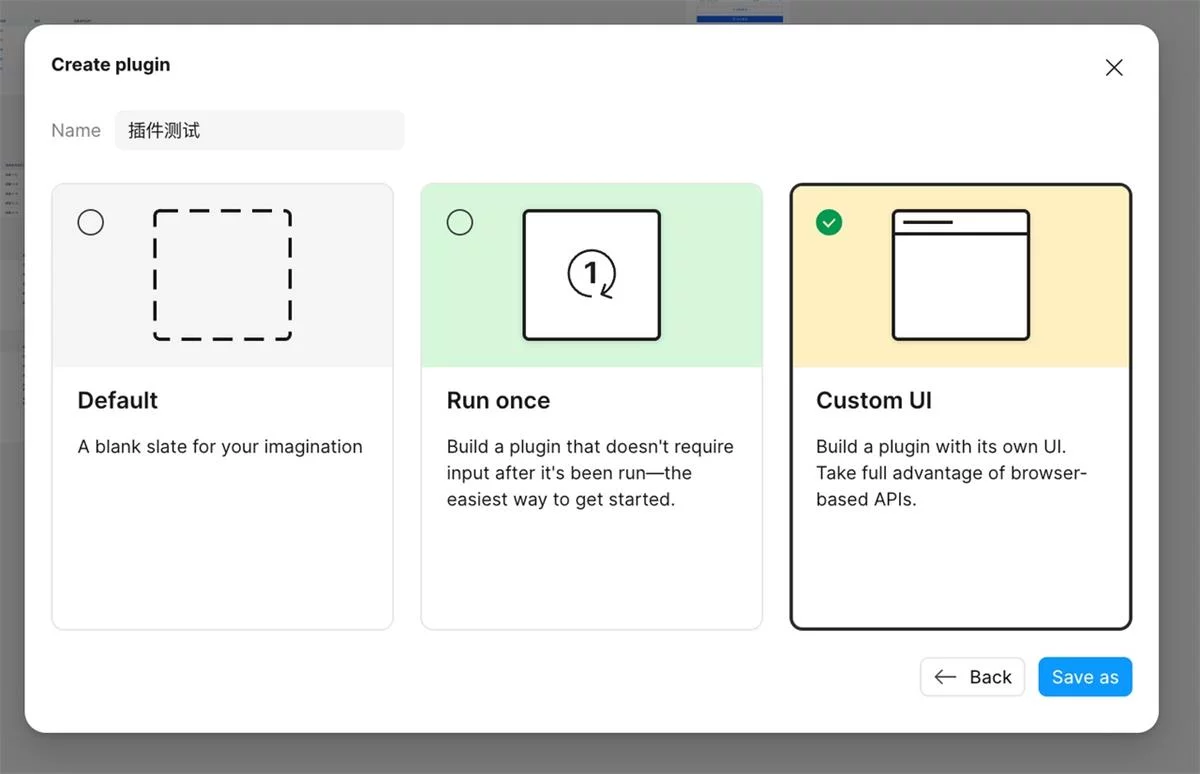Go back using the Back button text
This screenshot has height=774, width=1200.
(990, 677)
